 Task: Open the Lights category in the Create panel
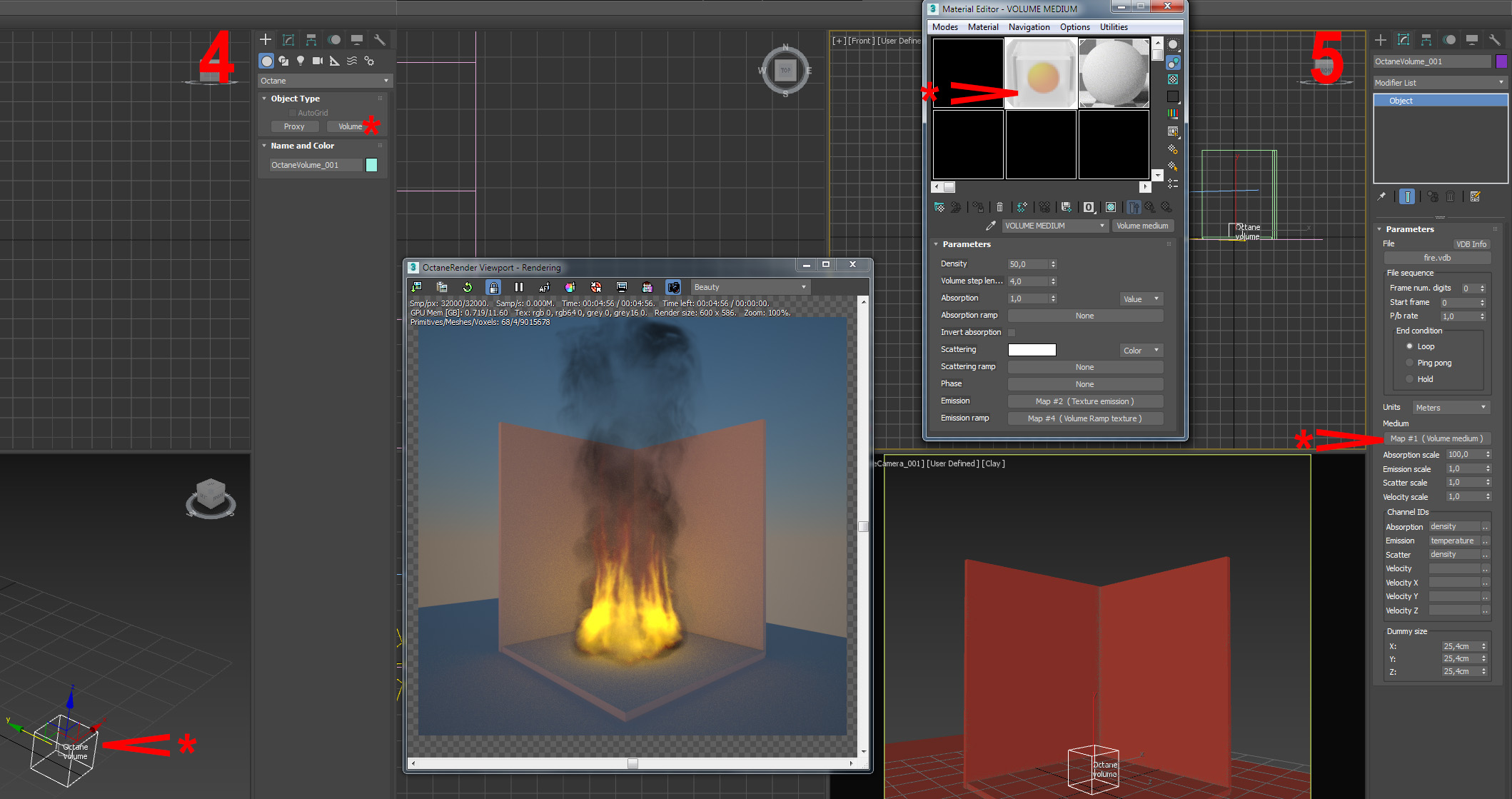pos(301,61)
